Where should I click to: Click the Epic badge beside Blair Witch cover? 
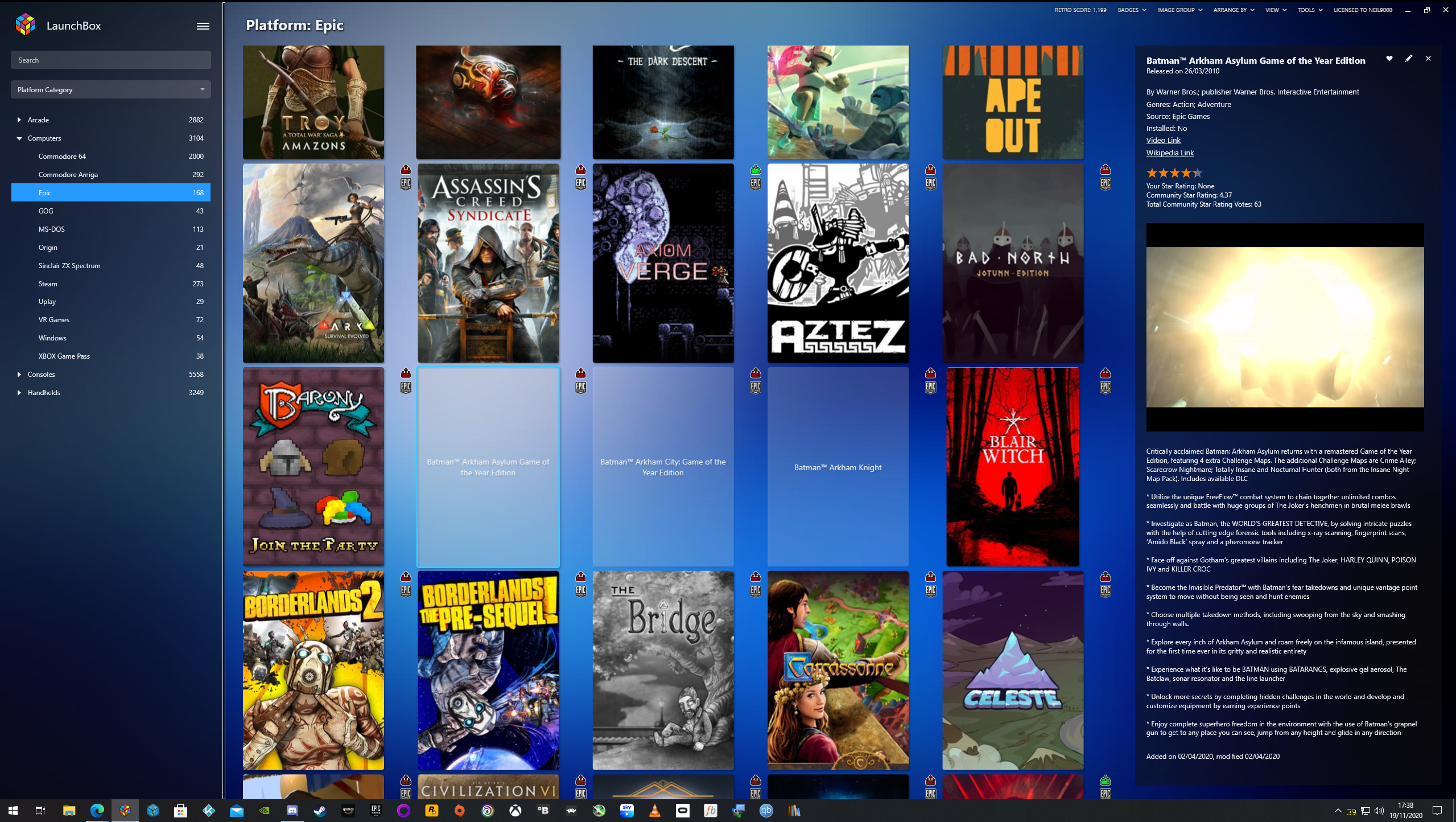click(1105, 387)
